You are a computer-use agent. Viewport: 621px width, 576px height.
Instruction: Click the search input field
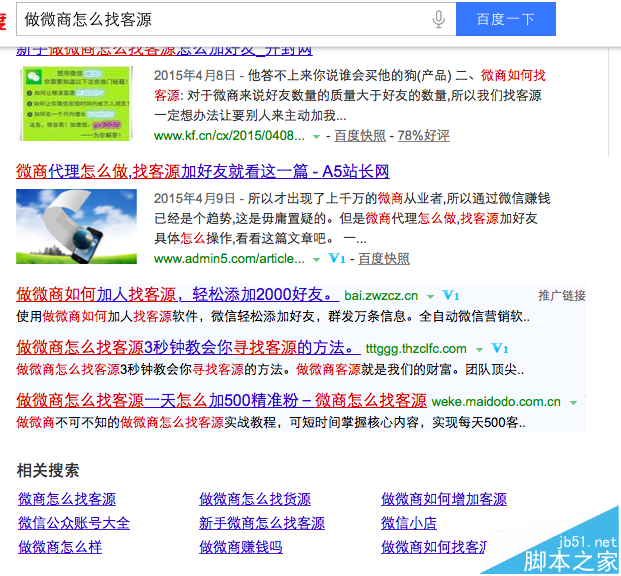[220, 19]
